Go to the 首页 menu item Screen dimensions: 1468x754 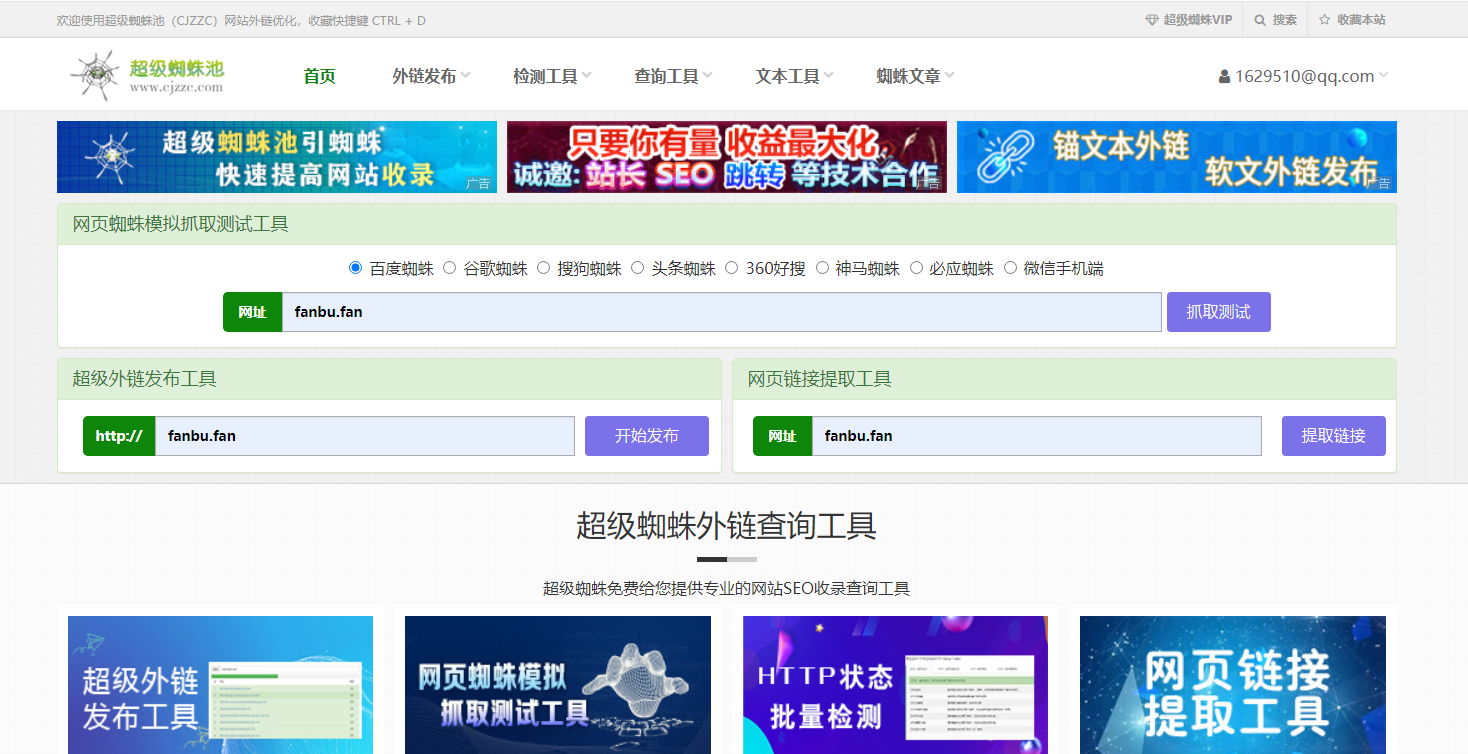coord(319,74)
